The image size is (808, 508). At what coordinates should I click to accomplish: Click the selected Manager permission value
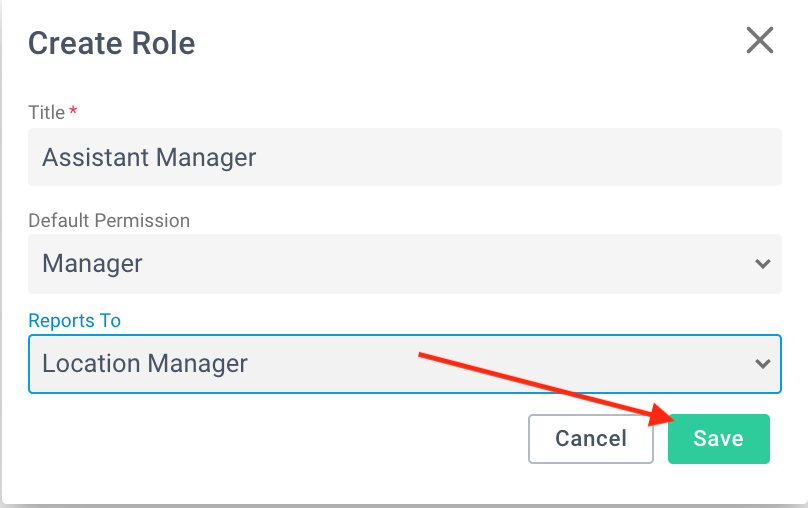tap(92, 264)
